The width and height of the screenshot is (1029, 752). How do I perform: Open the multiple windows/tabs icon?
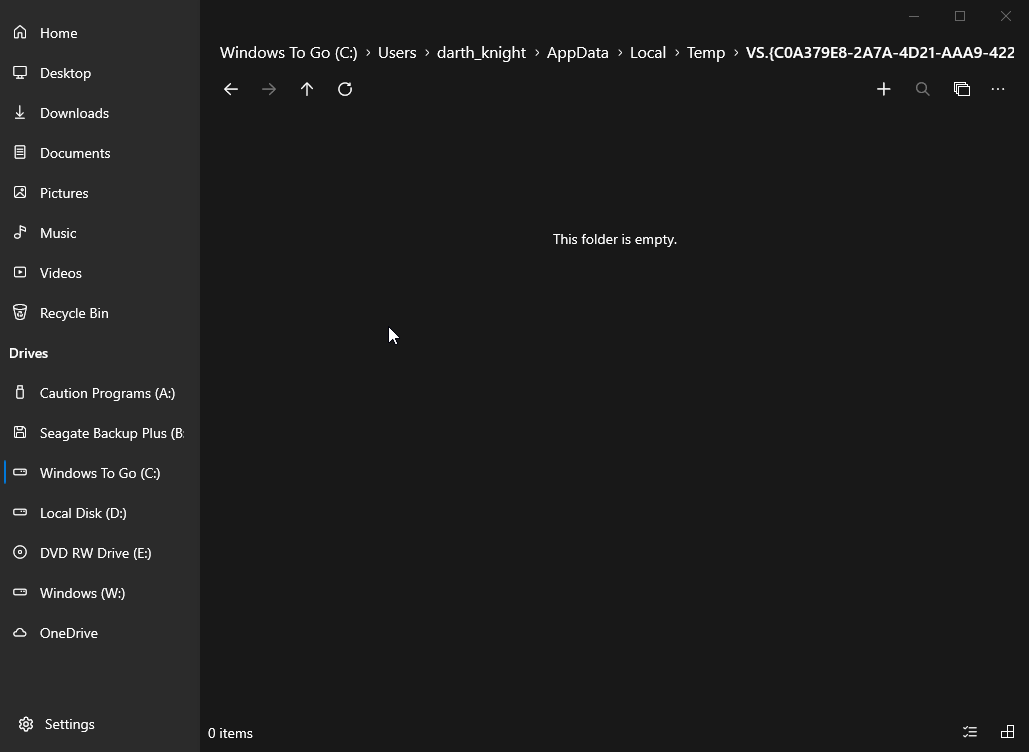coord(961,89)
